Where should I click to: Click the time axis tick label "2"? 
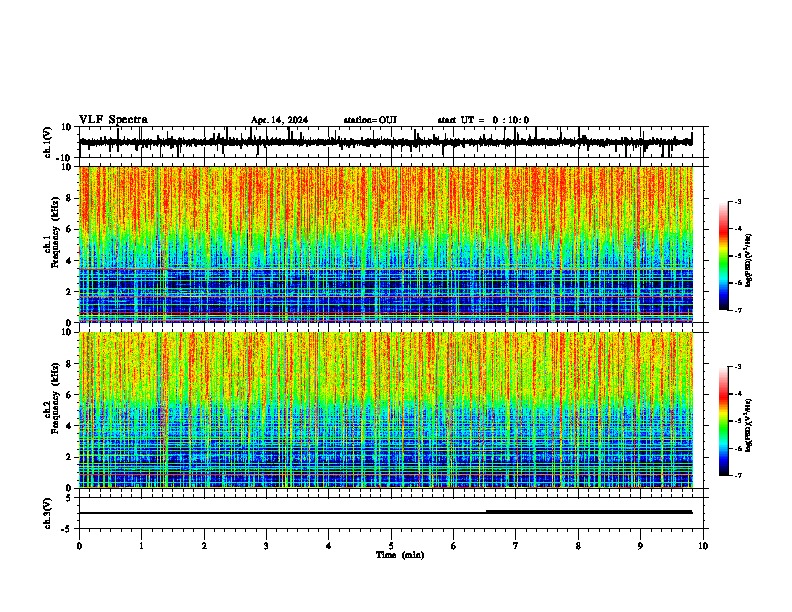[x=204, y=546]
